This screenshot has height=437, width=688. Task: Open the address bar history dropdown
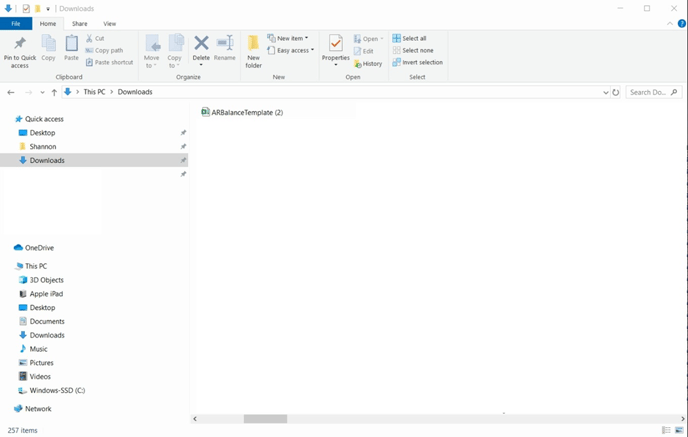(x=606, y=92)
